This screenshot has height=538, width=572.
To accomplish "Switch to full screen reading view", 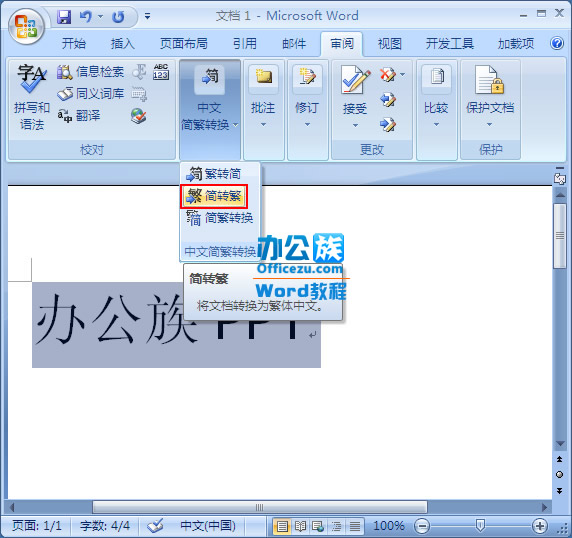I will point(300,526).
